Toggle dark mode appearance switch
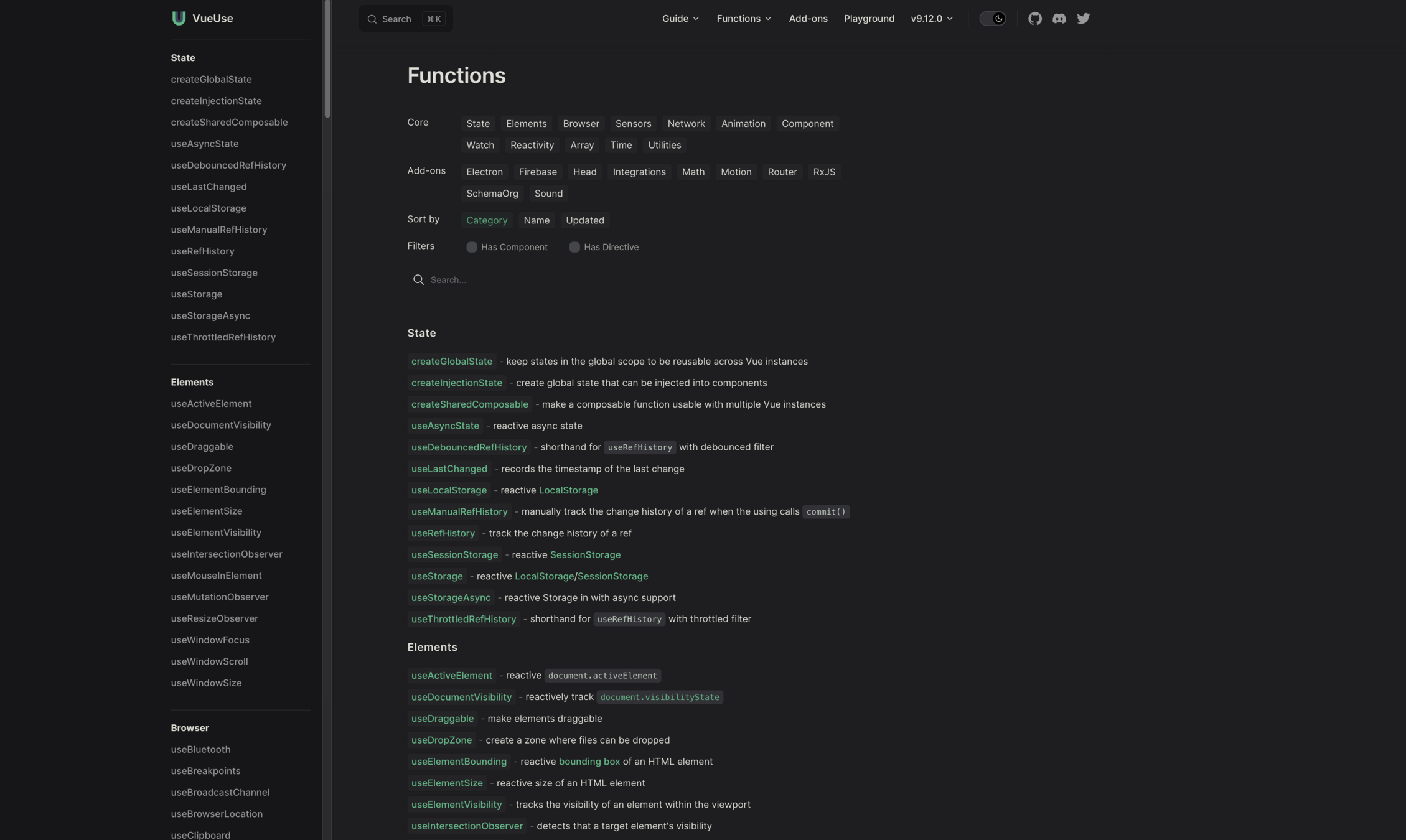The height and width of the screenshot is (840, 1406). [x=992, y=19]
